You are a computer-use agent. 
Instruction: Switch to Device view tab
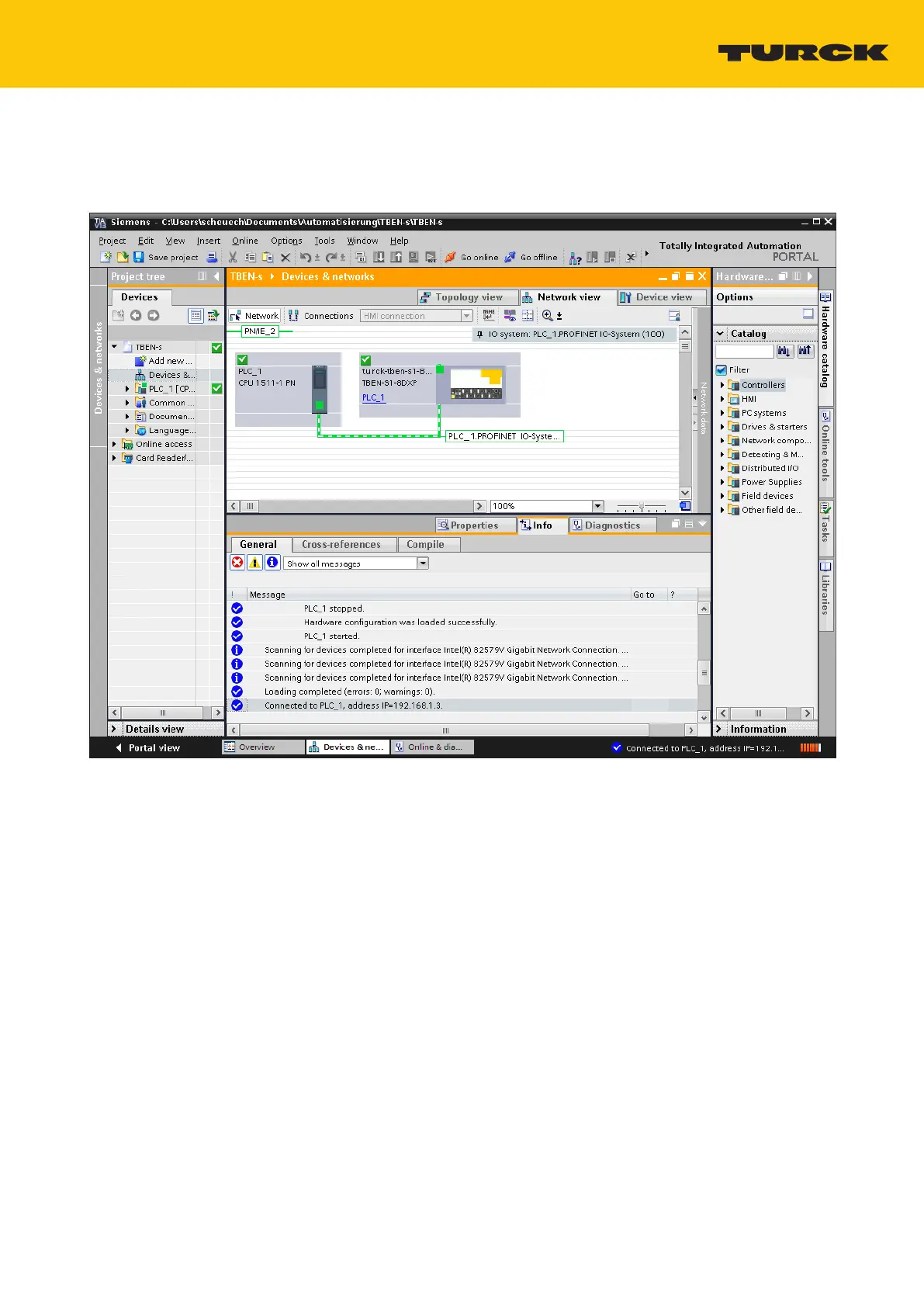[x=662, y=297]
